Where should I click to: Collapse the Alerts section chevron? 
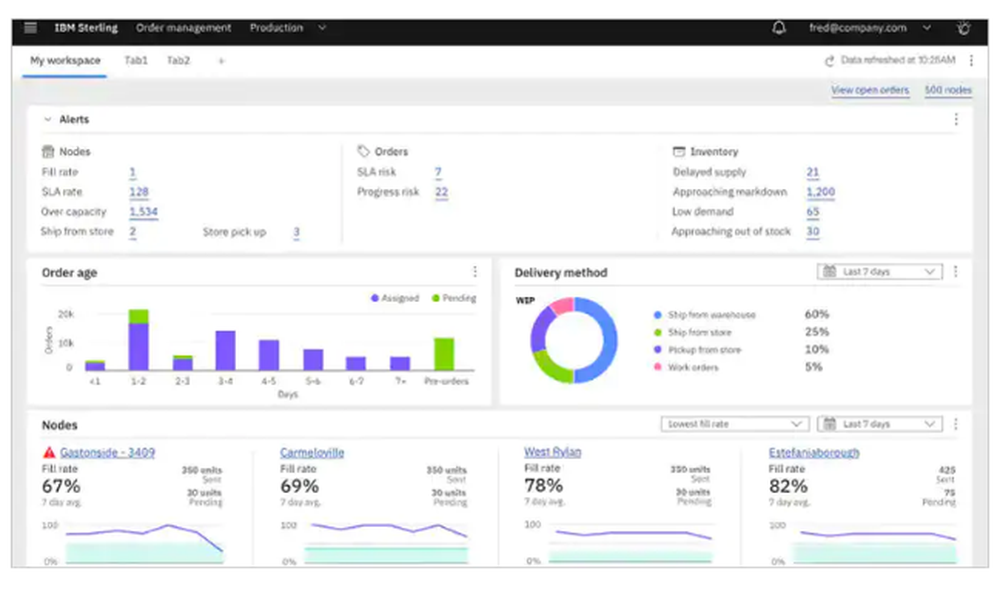coord(48,119)
